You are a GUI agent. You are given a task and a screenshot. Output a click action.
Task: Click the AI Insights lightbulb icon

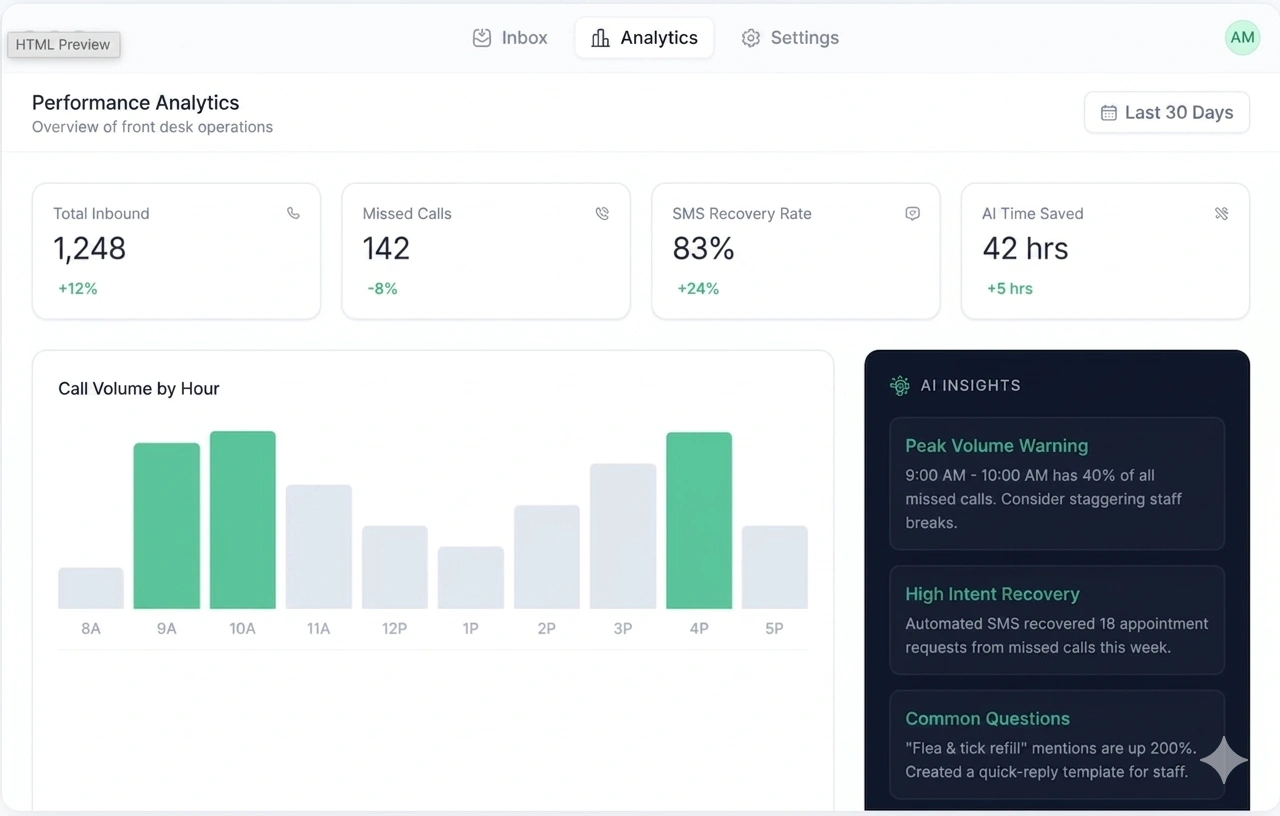pyautogui.click(x=899, y=385)
